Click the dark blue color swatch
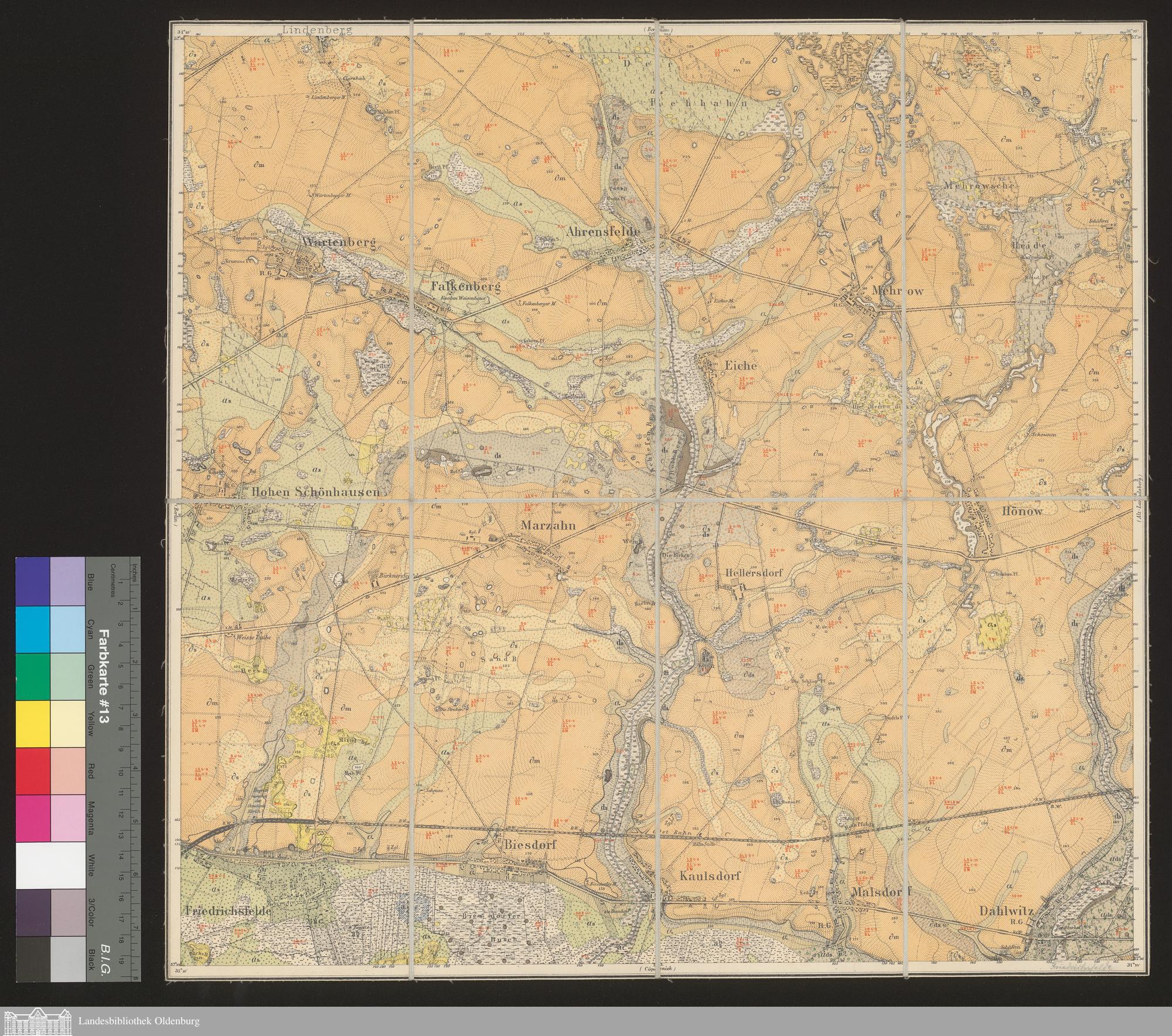This screenshot has height=1036, width=1172. (33, 581)
